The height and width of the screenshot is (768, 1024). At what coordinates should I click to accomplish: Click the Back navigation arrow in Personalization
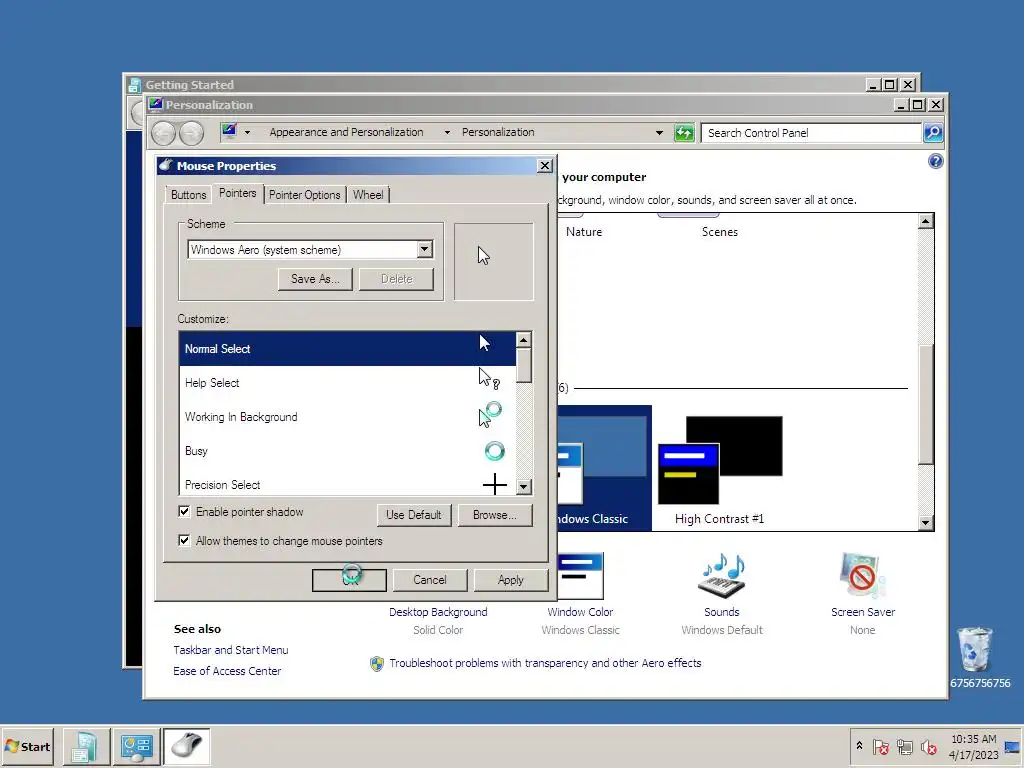click(164, 133)
